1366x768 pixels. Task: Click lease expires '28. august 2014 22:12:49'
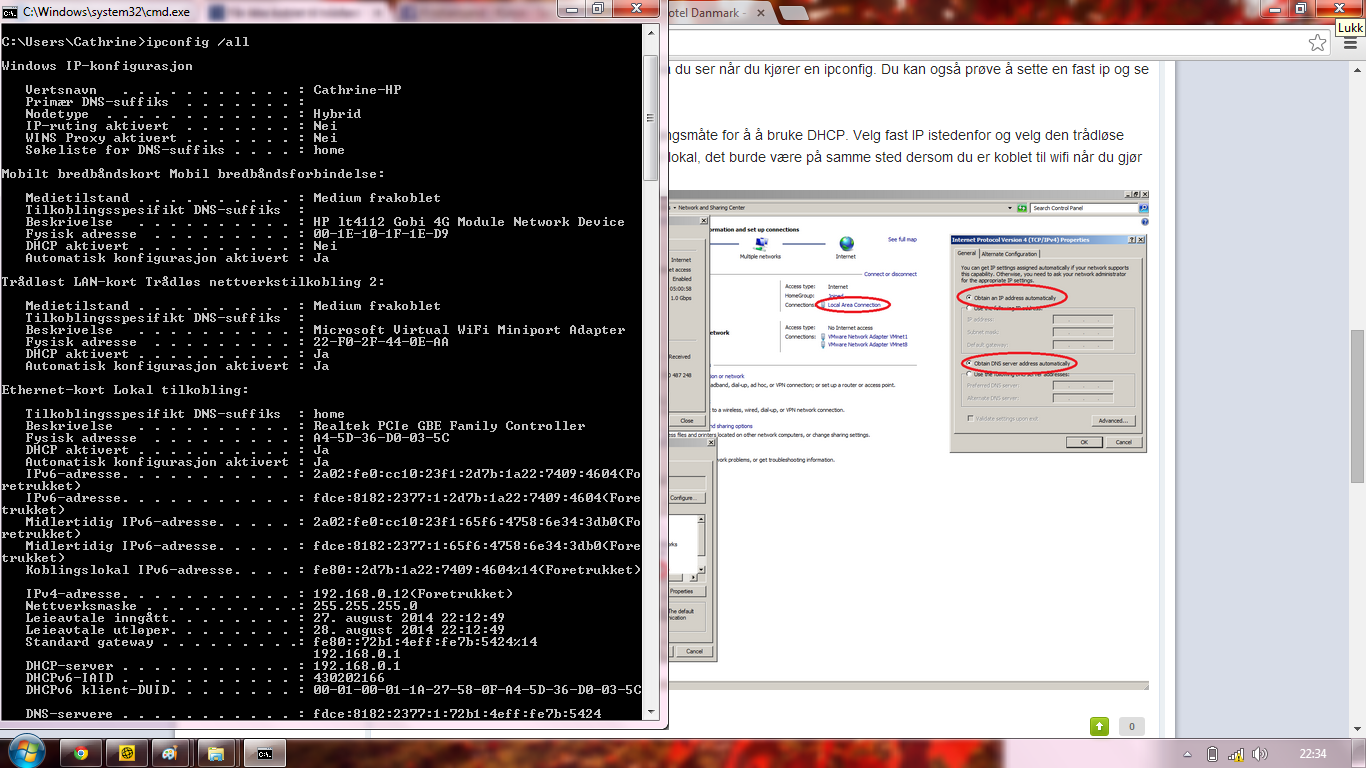point(409,630)
